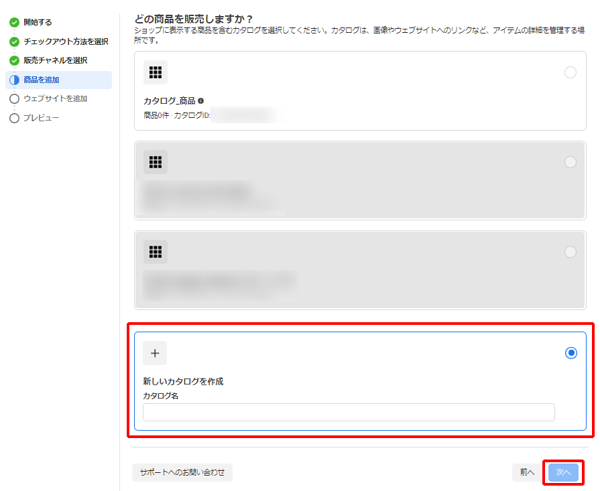Image resolution: width=600 pixels, height=491 pixels.
Task: Select the 新しいカタログを作成 radio button
Action: pyautogui.click(x=571, y=353)
